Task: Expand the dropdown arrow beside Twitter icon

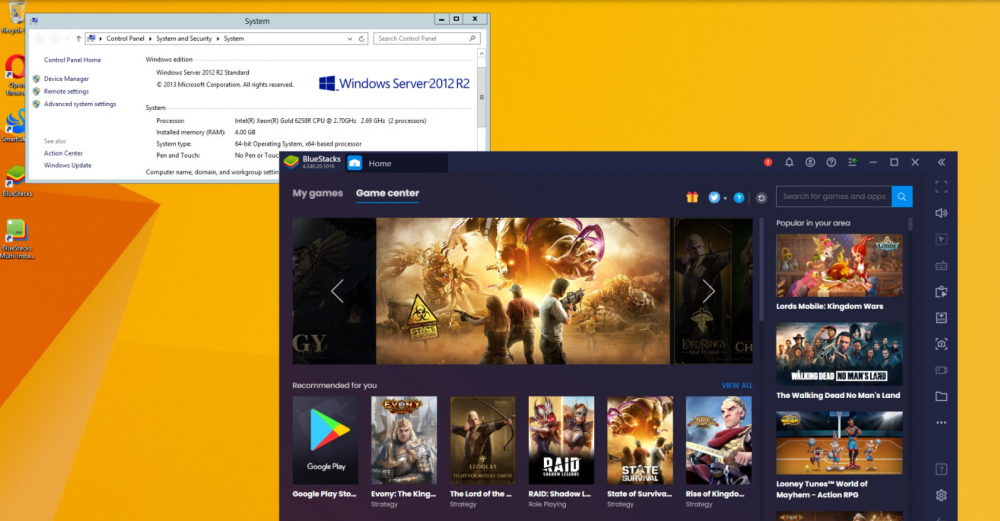Action: (725, 198)
